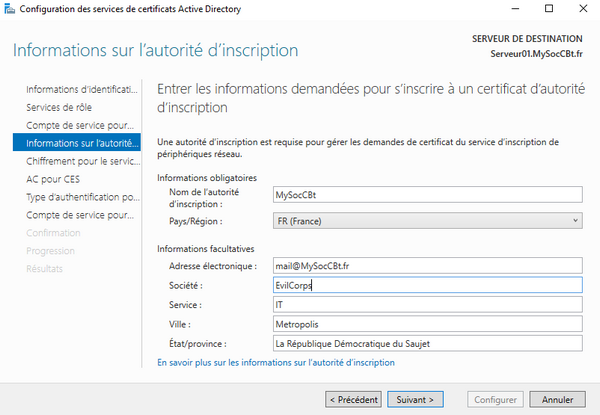600x415 pixels.
Task: Focus the Société field containing EvilCorps
Action: coord(427,285)
